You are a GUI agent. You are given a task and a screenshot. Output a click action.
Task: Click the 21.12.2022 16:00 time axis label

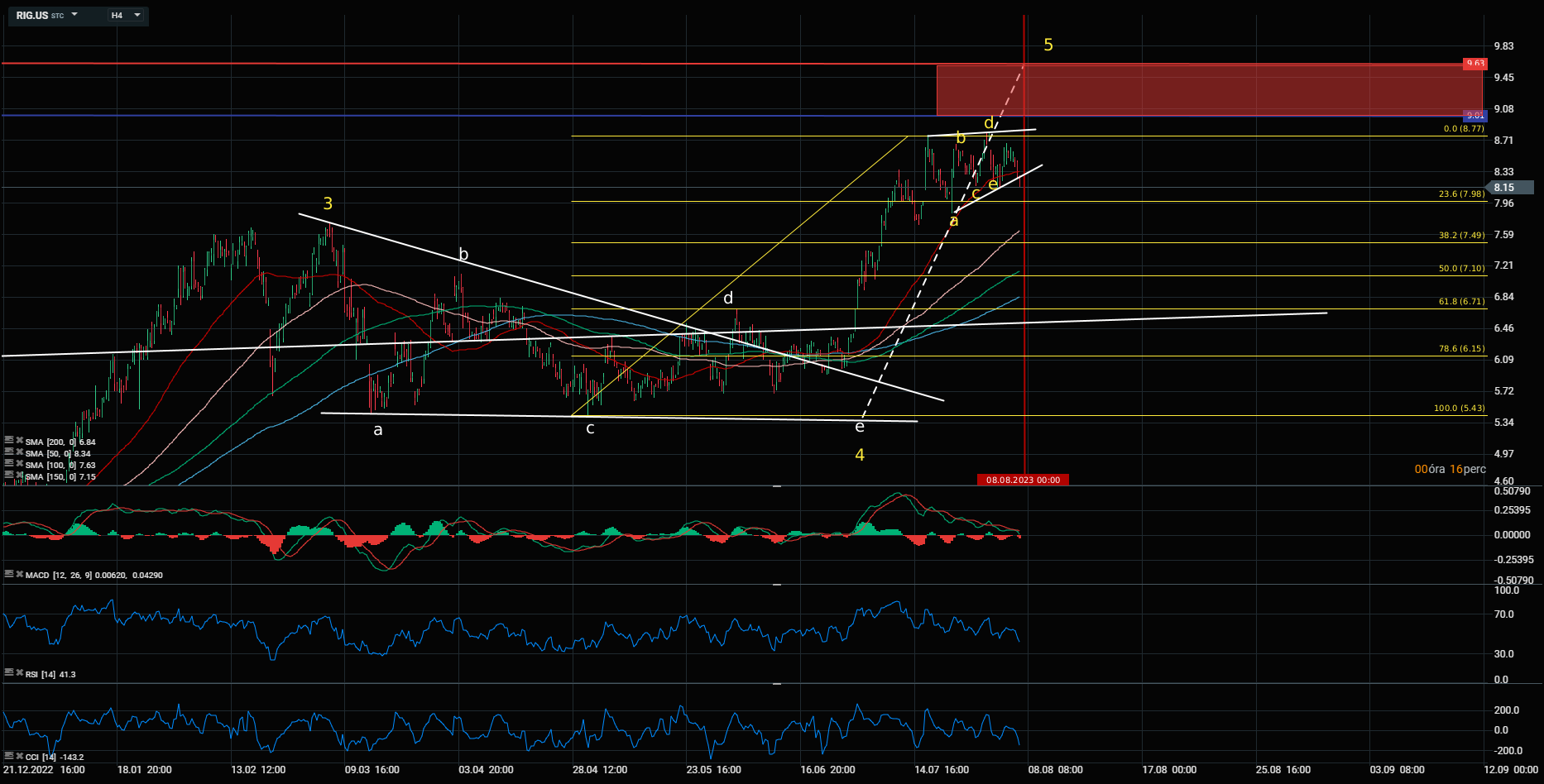pos(44,770)
